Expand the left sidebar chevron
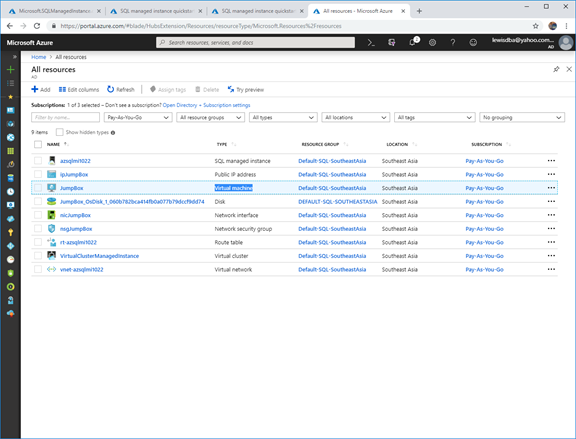 click(15, 57)
